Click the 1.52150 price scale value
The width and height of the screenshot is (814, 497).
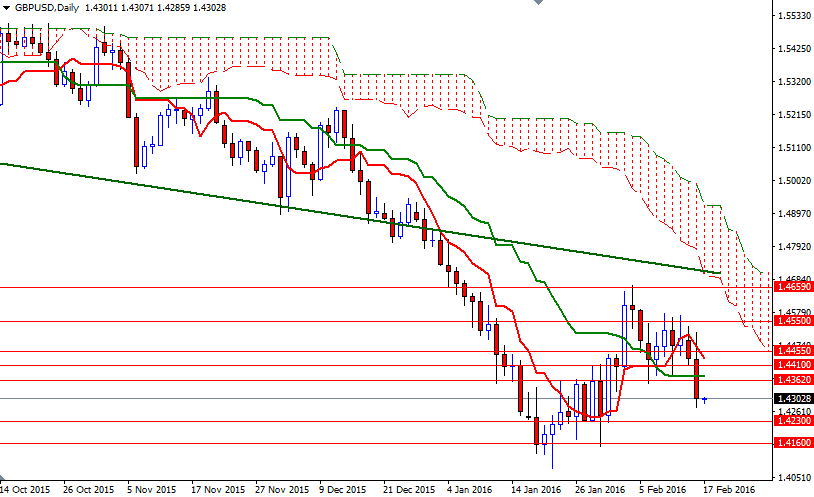(x=794, y=115)
